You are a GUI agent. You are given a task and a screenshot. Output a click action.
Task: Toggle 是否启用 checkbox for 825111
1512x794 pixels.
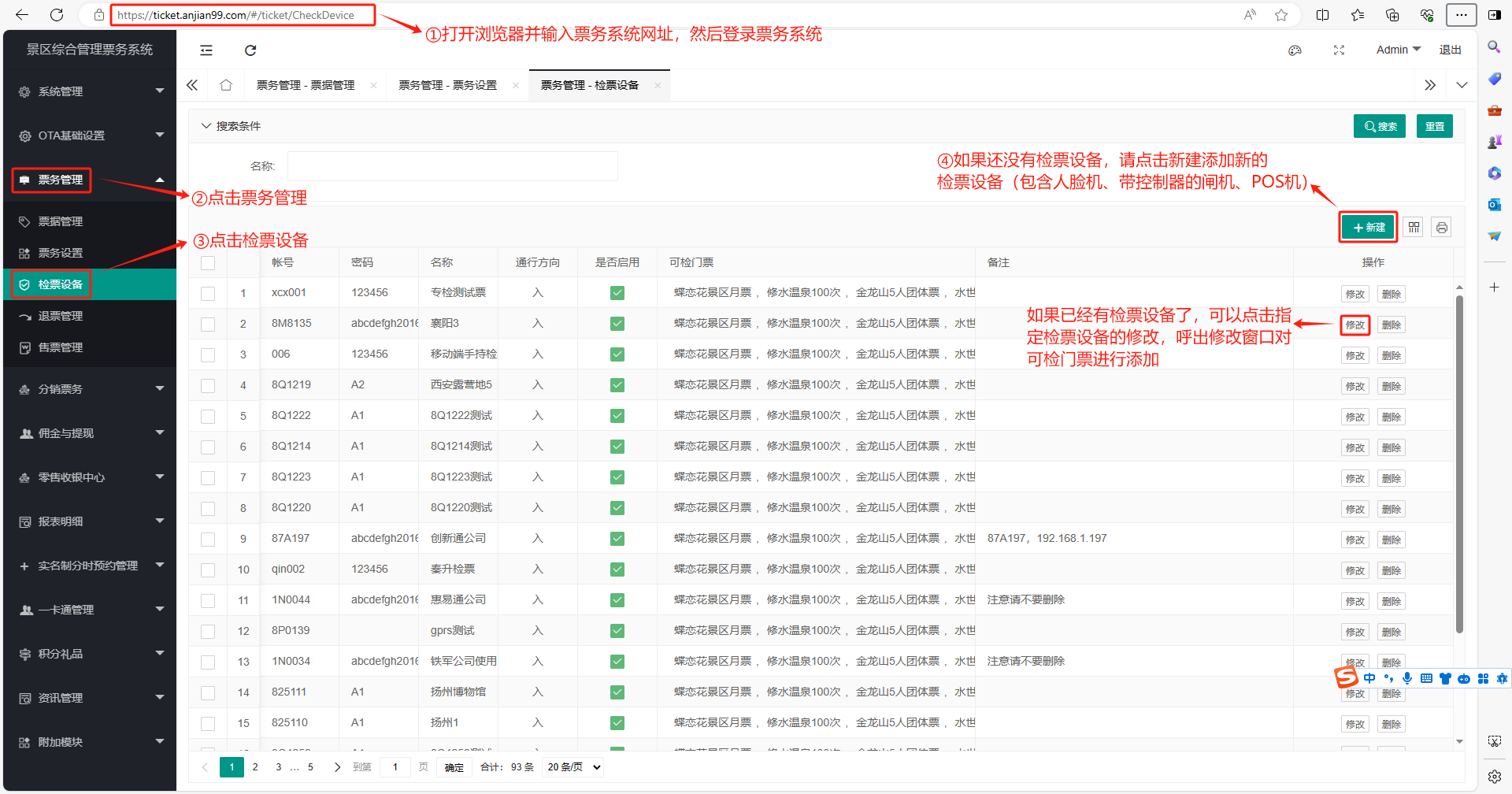point(617,692)
